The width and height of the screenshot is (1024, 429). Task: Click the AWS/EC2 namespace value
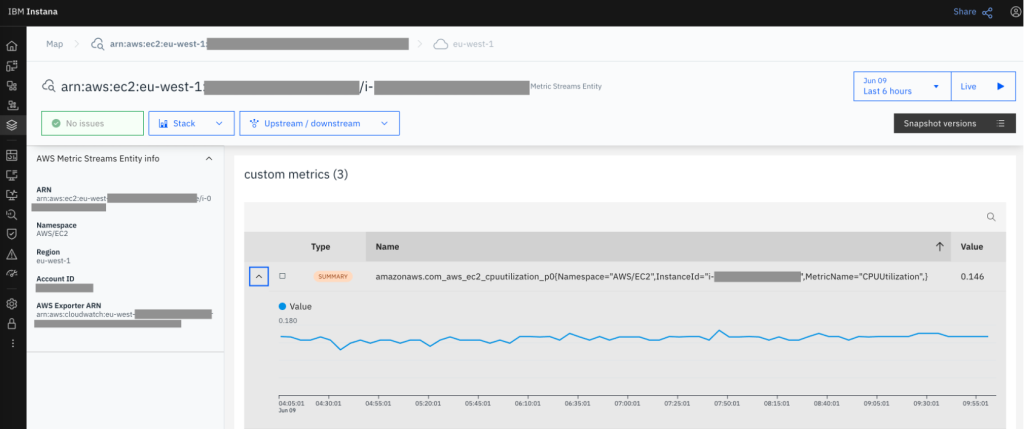coord(52,233)
